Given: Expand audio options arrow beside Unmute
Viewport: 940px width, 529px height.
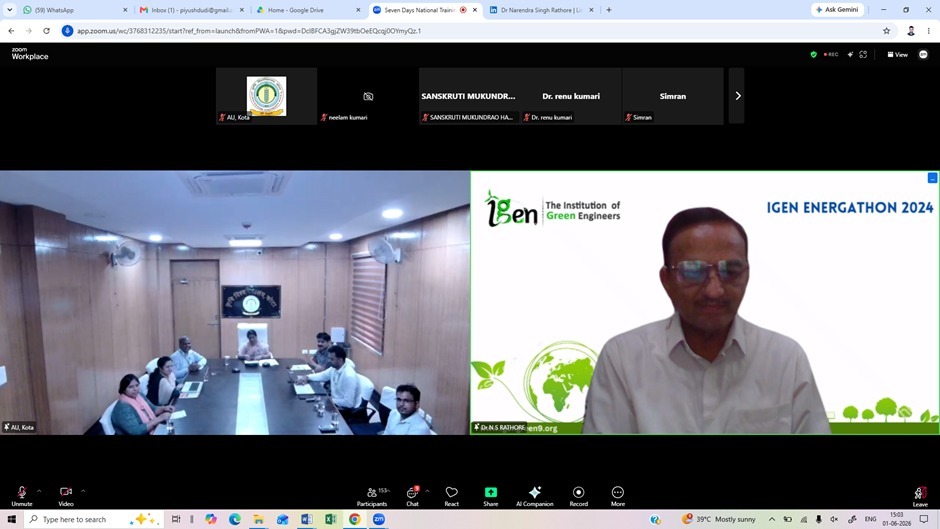Looking at the screenshot, I should tap(39, 491).
